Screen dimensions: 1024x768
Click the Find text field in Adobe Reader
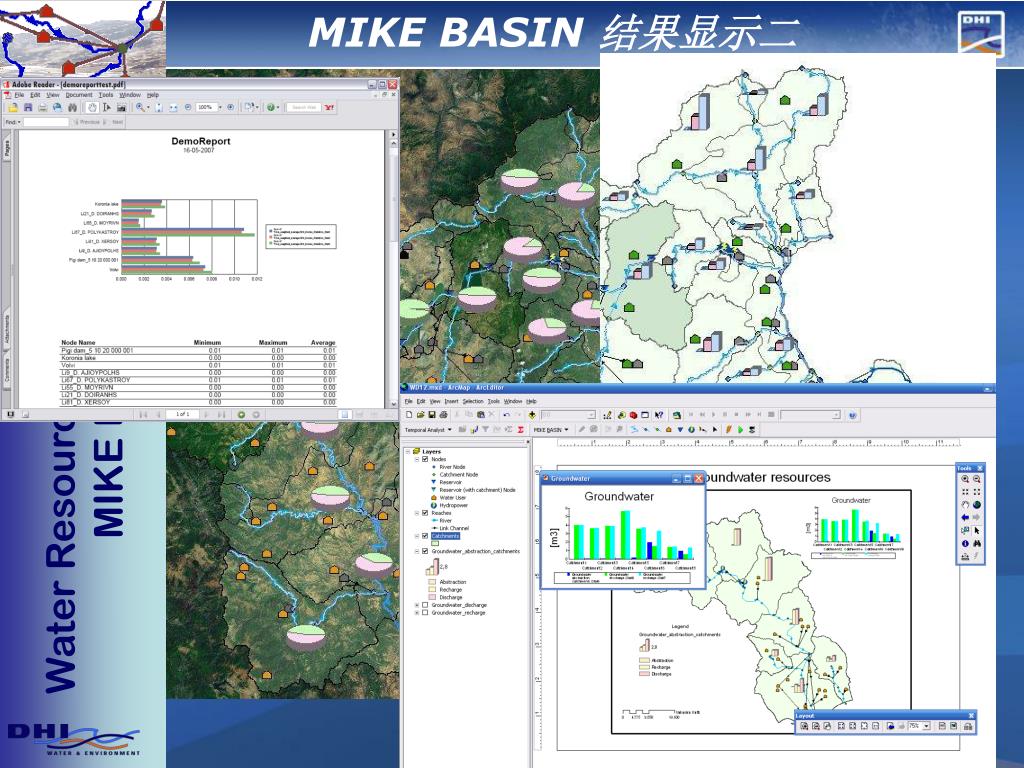tap(46, 122)
